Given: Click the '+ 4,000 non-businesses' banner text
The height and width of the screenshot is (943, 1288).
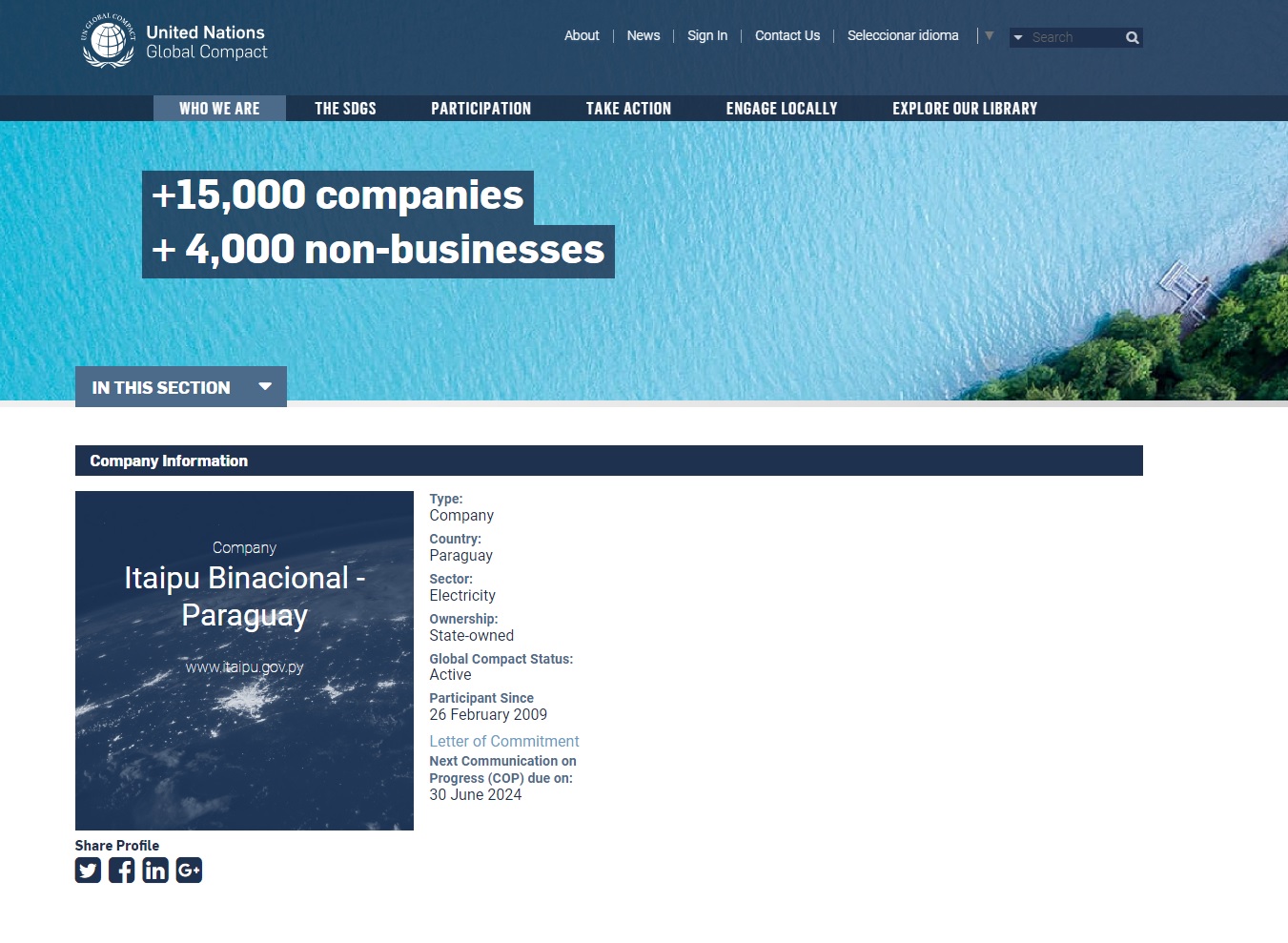Looking at the screenshot, I should [x=378, y=251].
